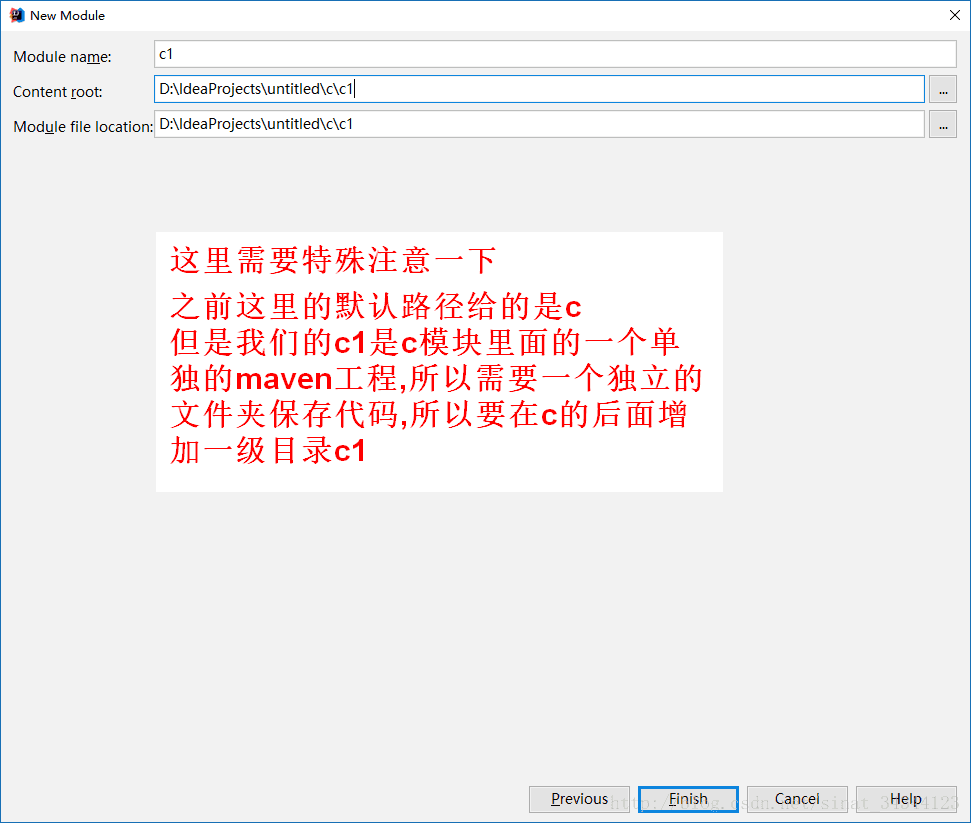The image size is (971, 823).
Task: Go back using the Previous button
Action: 578,799
